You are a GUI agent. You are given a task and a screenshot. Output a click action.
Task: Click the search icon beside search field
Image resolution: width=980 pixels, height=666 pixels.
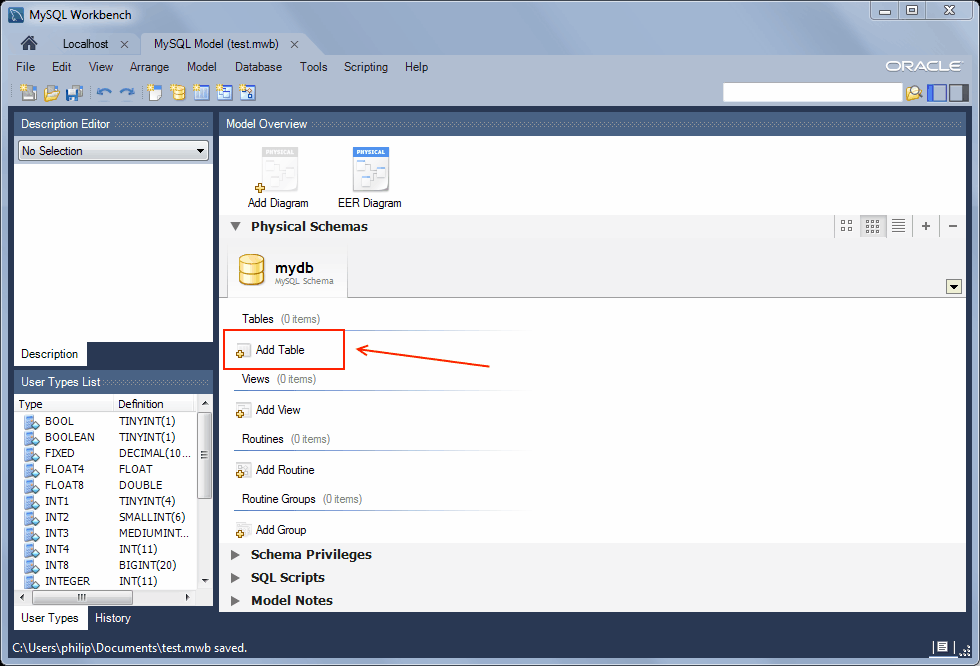point(914,93)
